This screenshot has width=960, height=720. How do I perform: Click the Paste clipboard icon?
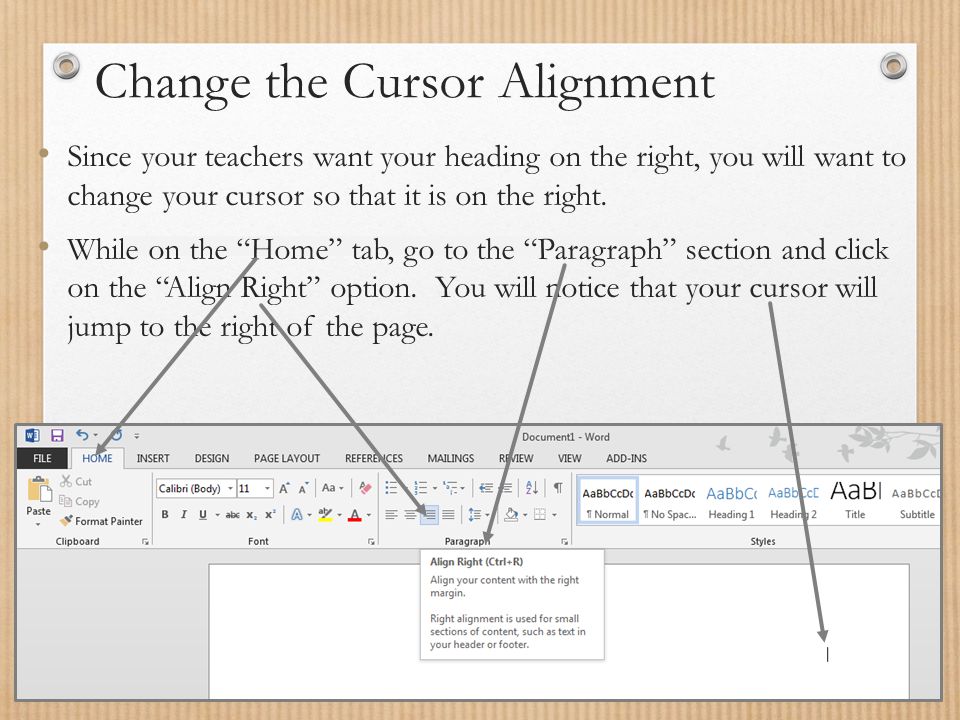[39, 490]
